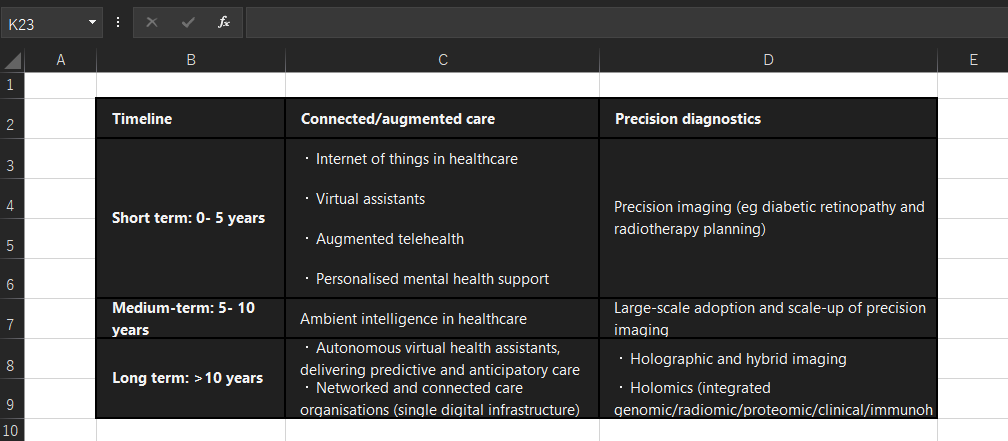The height and width of the screenshot is (441, 1008).
Task: Click the Enter checkmark icon
Action: coord(188,22)
